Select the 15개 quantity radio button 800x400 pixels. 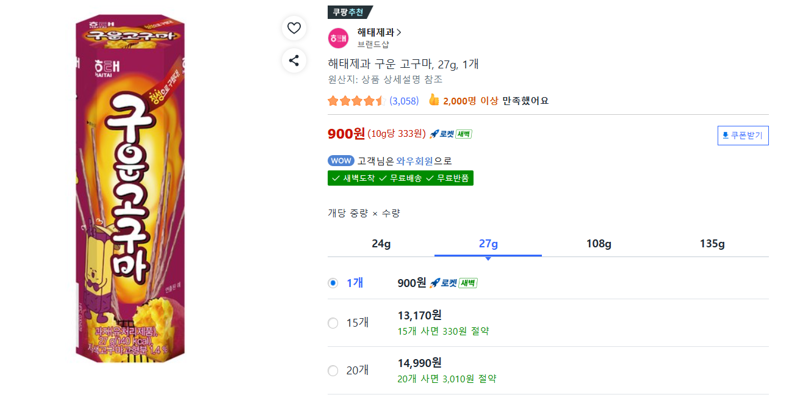pos(333,323)
